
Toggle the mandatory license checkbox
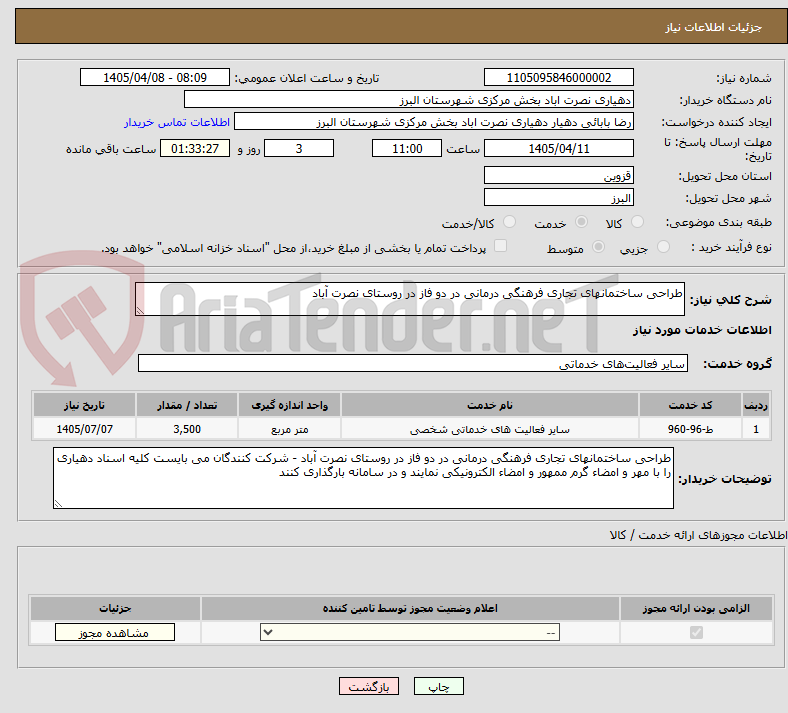click(696, 633)
